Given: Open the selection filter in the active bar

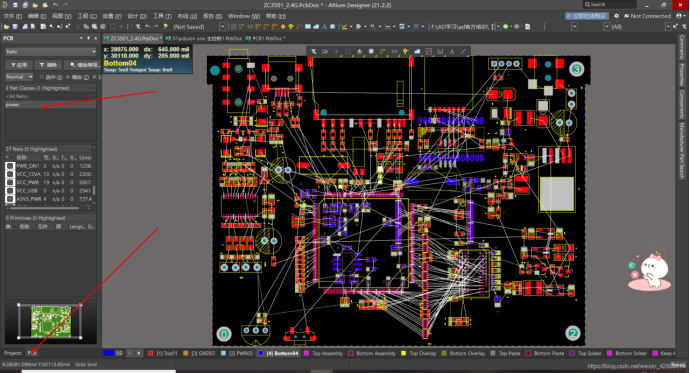Looking at the screenshot, I should pos(314,51).
